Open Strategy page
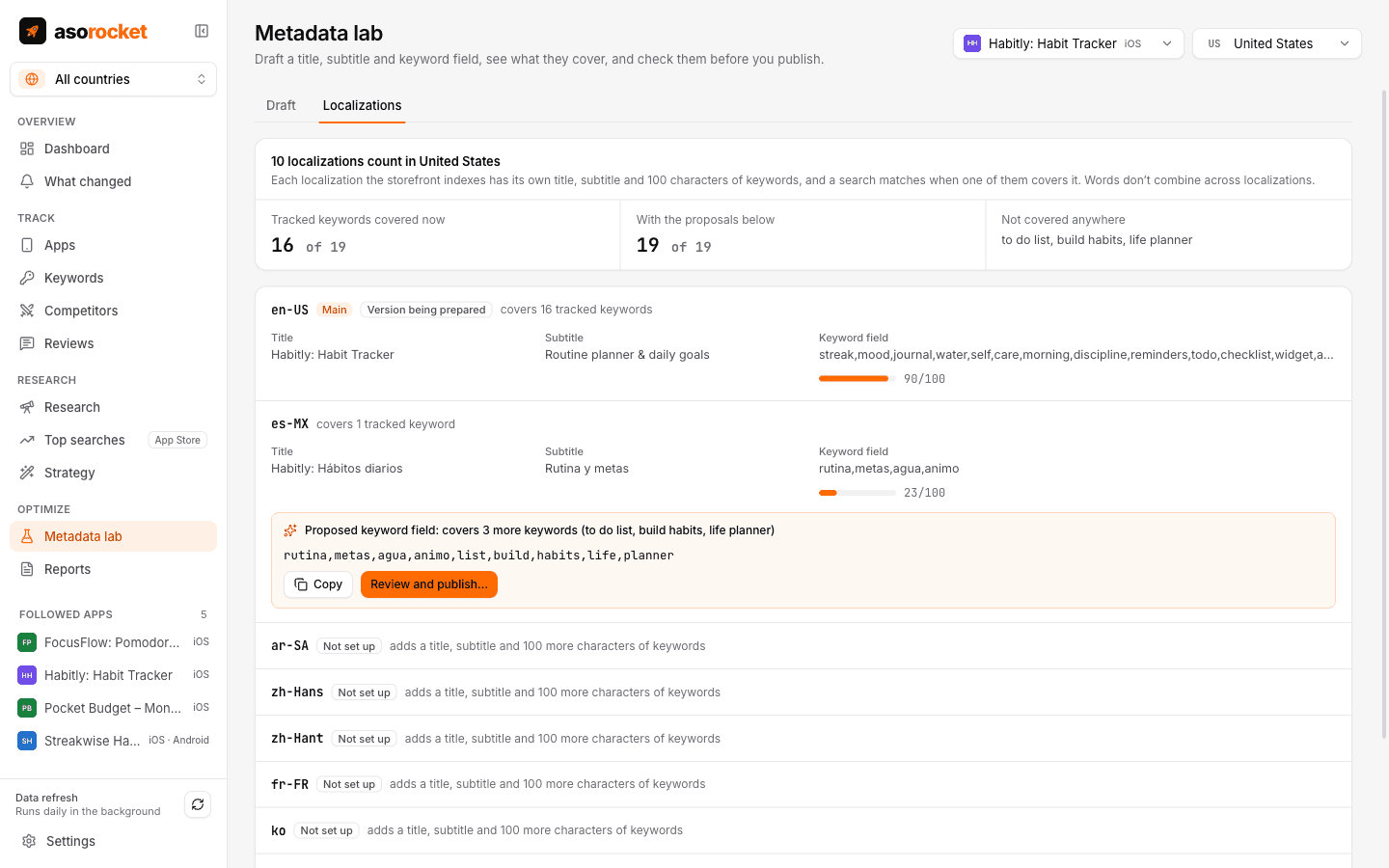The image size is (1389, 868). [x=113, y=473]
